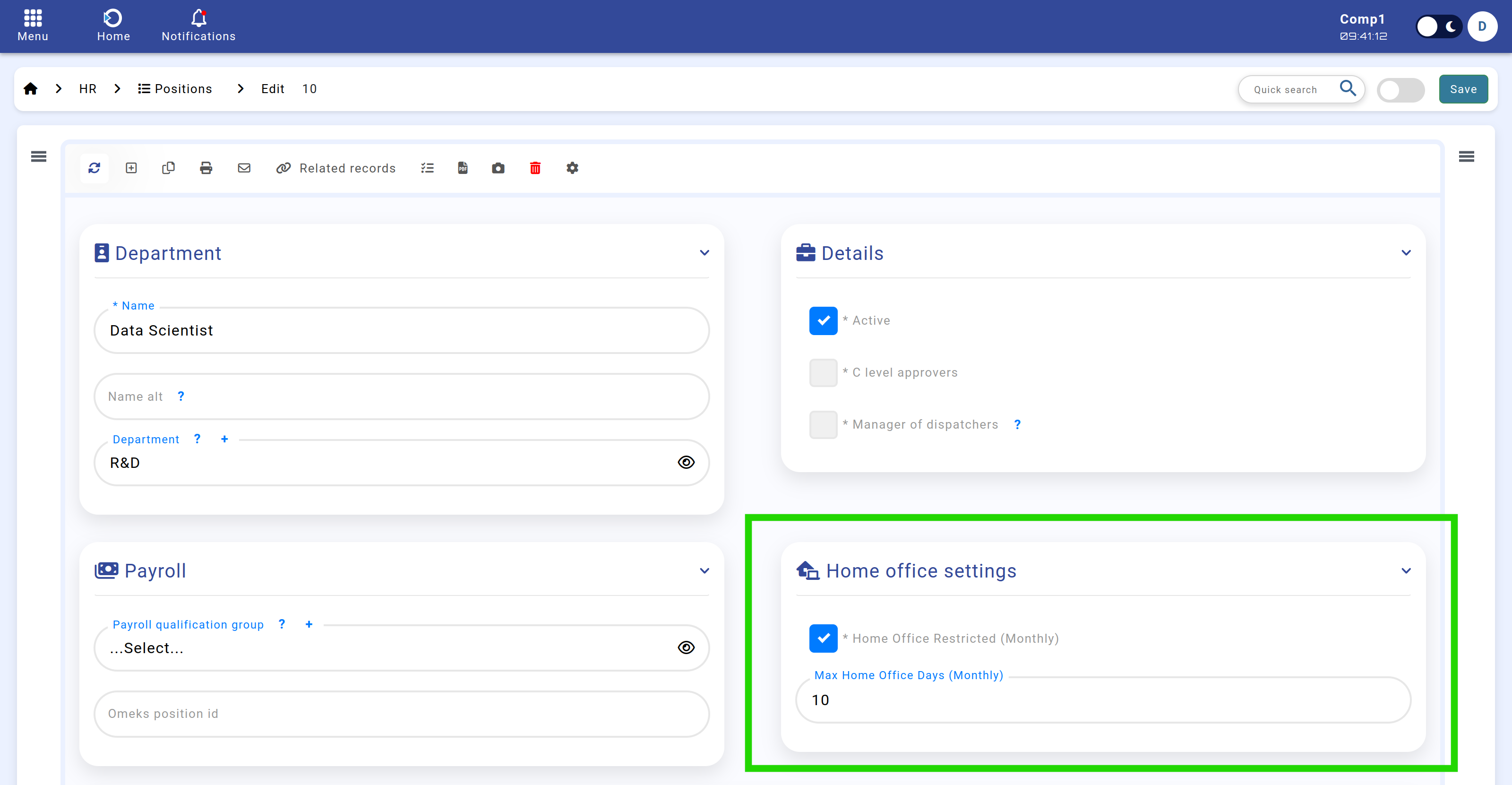Open the left sidebar hamburger menu
Screen dimensions: 1512x785
39,156
